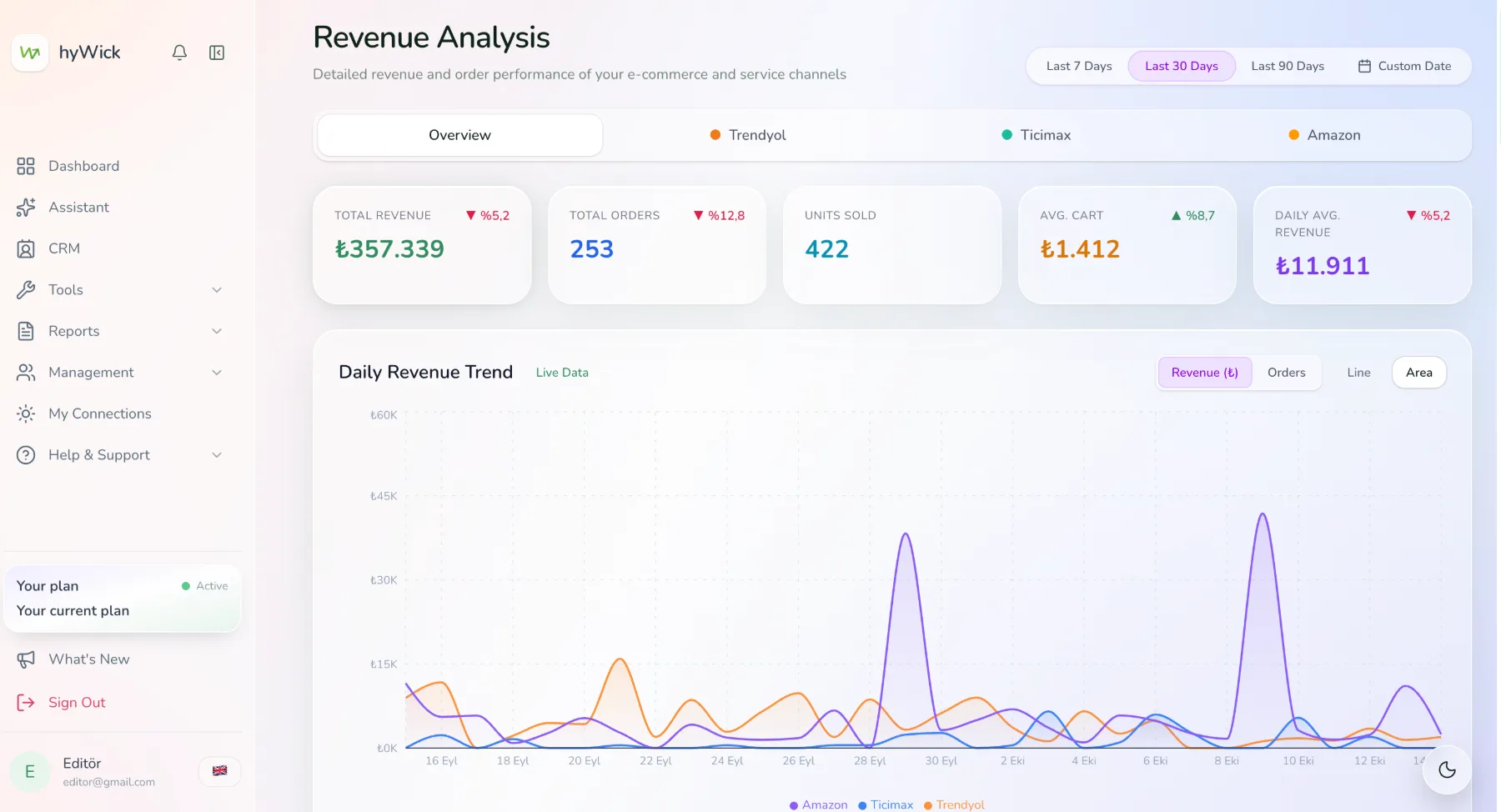Toggle dark mode with the moon button
This screenshot has width=1501, height=812.
pyautogui.click(x=1447, y=770)
